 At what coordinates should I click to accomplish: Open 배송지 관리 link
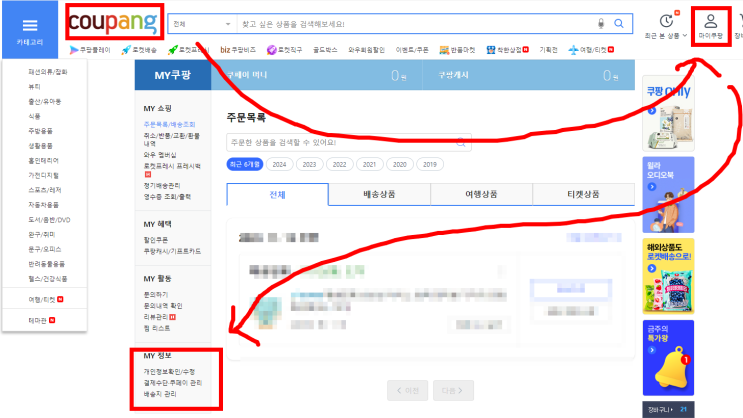point(160,394)
